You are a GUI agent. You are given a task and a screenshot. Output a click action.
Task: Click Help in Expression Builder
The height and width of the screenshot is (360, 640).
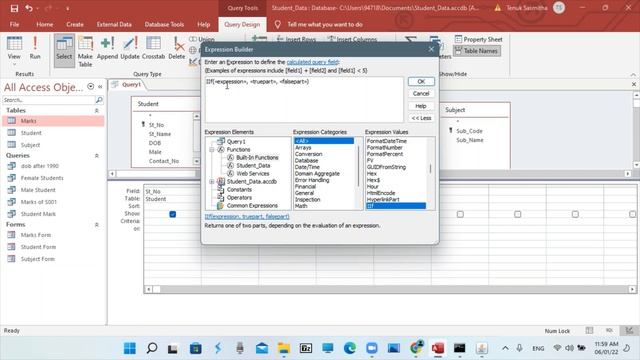[421, 106]
